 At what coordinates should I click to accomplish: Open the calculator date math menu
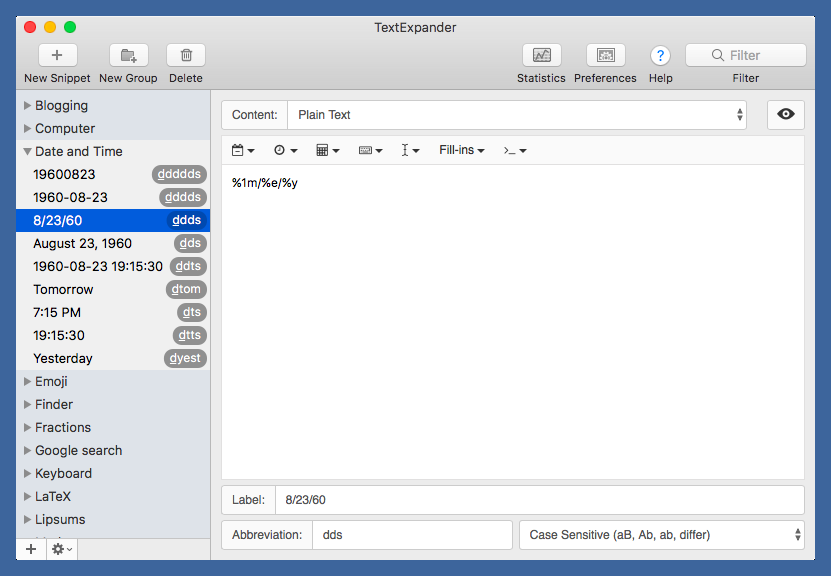click(327, 150)
